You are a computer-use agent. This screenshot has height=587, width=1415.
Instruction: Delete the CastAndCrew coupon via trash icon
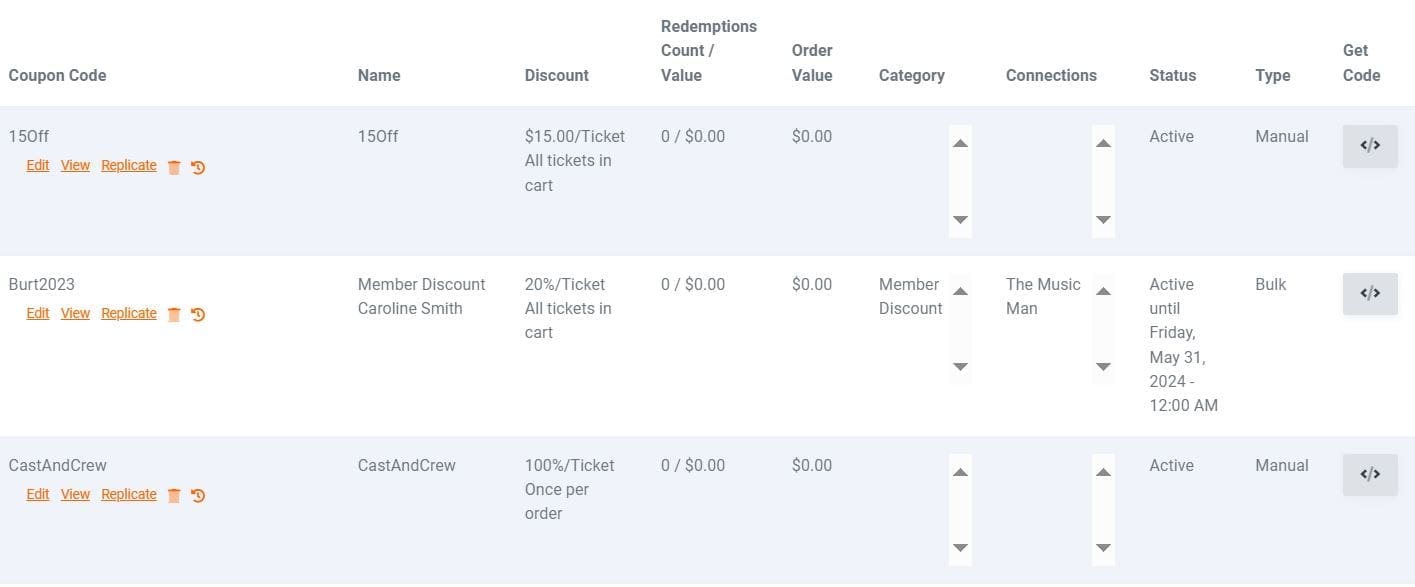pos(174,495)
